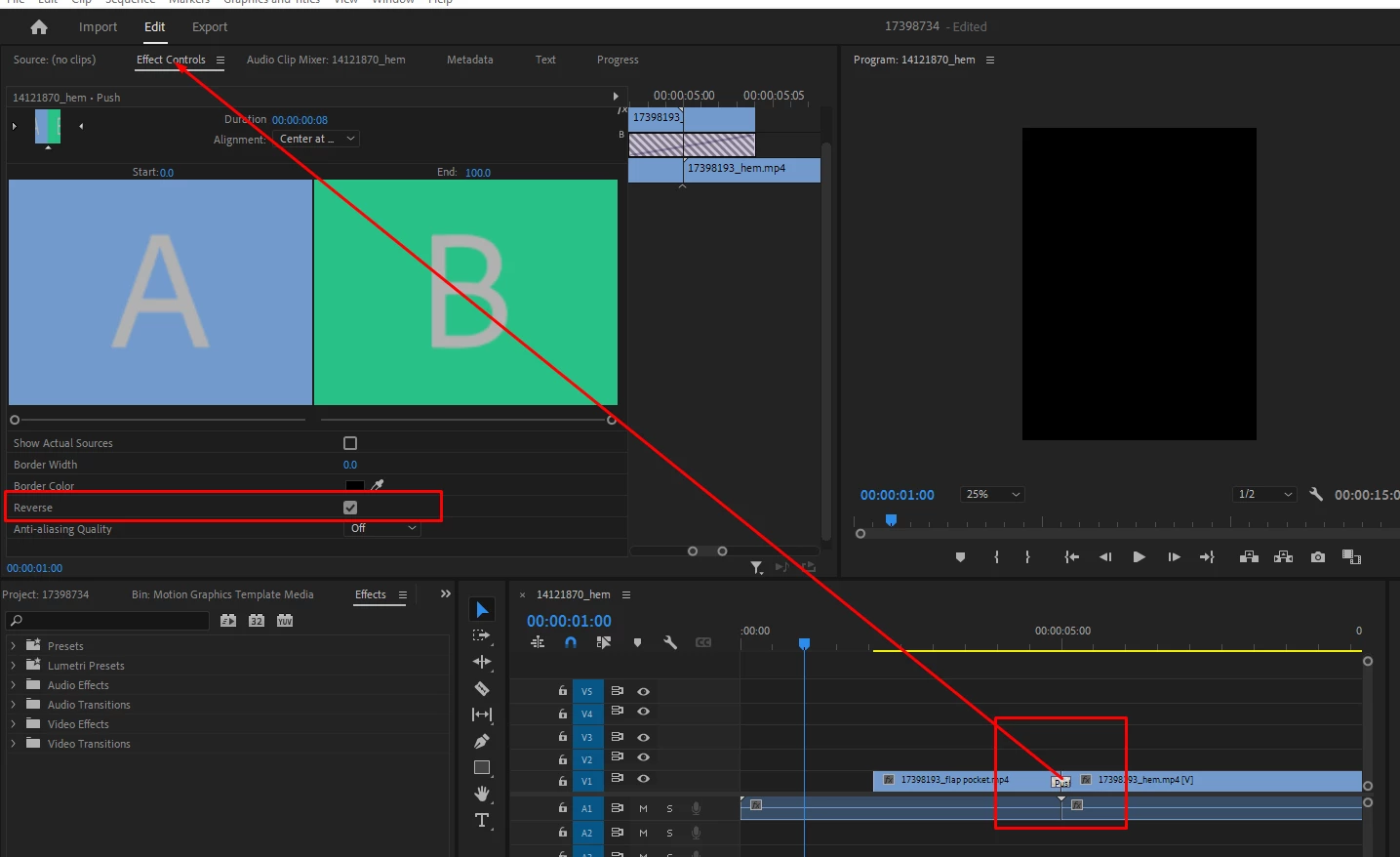Toggle sync lock on track V4
The width and height of the screenshot is (1400, 857).
(x=618, y=712)
